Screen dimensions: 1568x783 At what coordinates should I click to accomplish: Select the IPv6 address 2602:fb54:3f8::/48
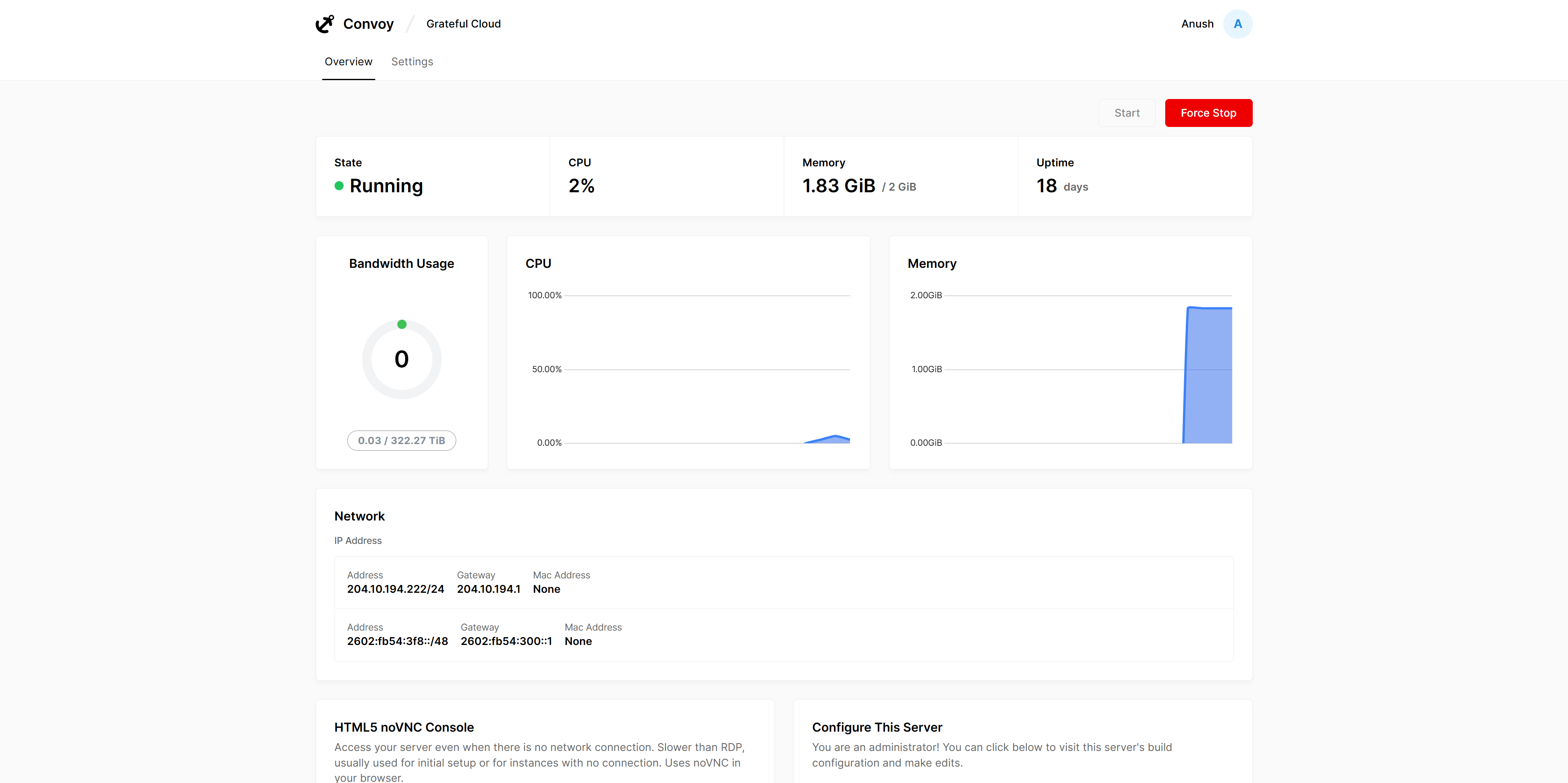[x=397, y=641]
